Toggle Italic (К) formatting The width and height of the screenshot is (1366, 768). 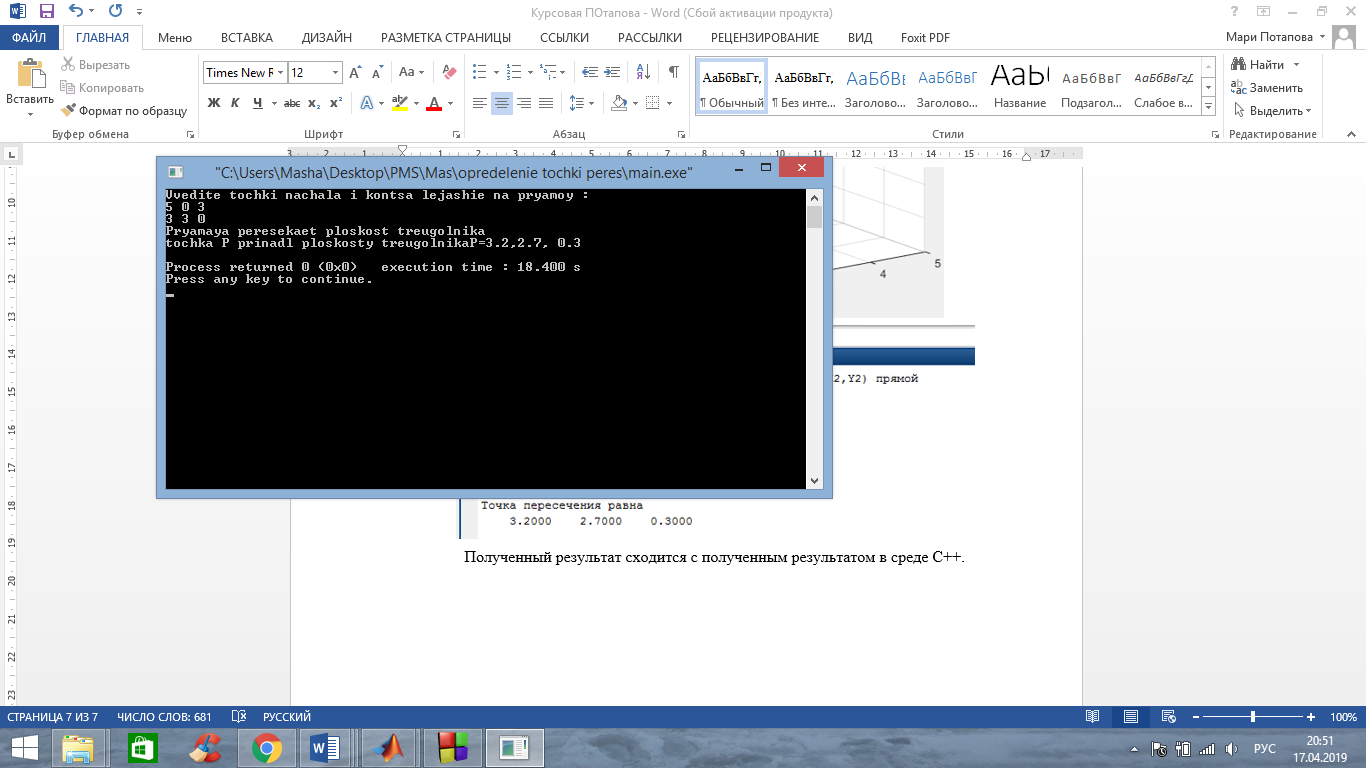coord(235,103)
